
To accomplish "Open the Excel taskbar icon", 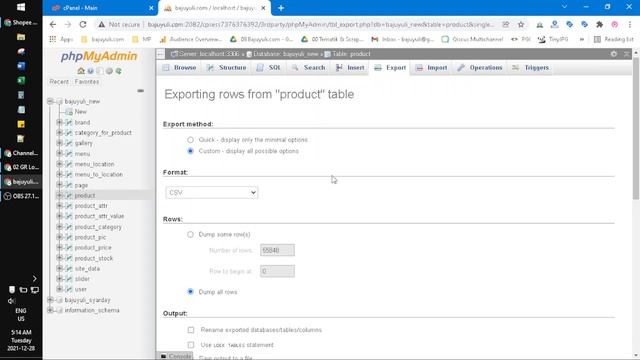I will [x=21, y=80].
